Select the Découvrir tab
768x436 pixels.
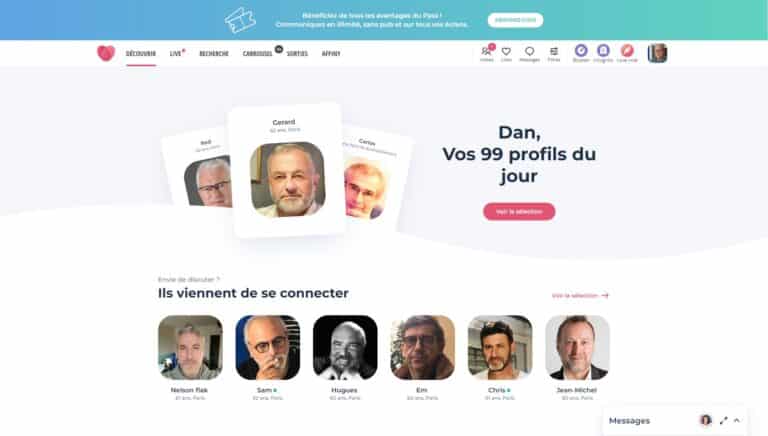tap(141, 53)
